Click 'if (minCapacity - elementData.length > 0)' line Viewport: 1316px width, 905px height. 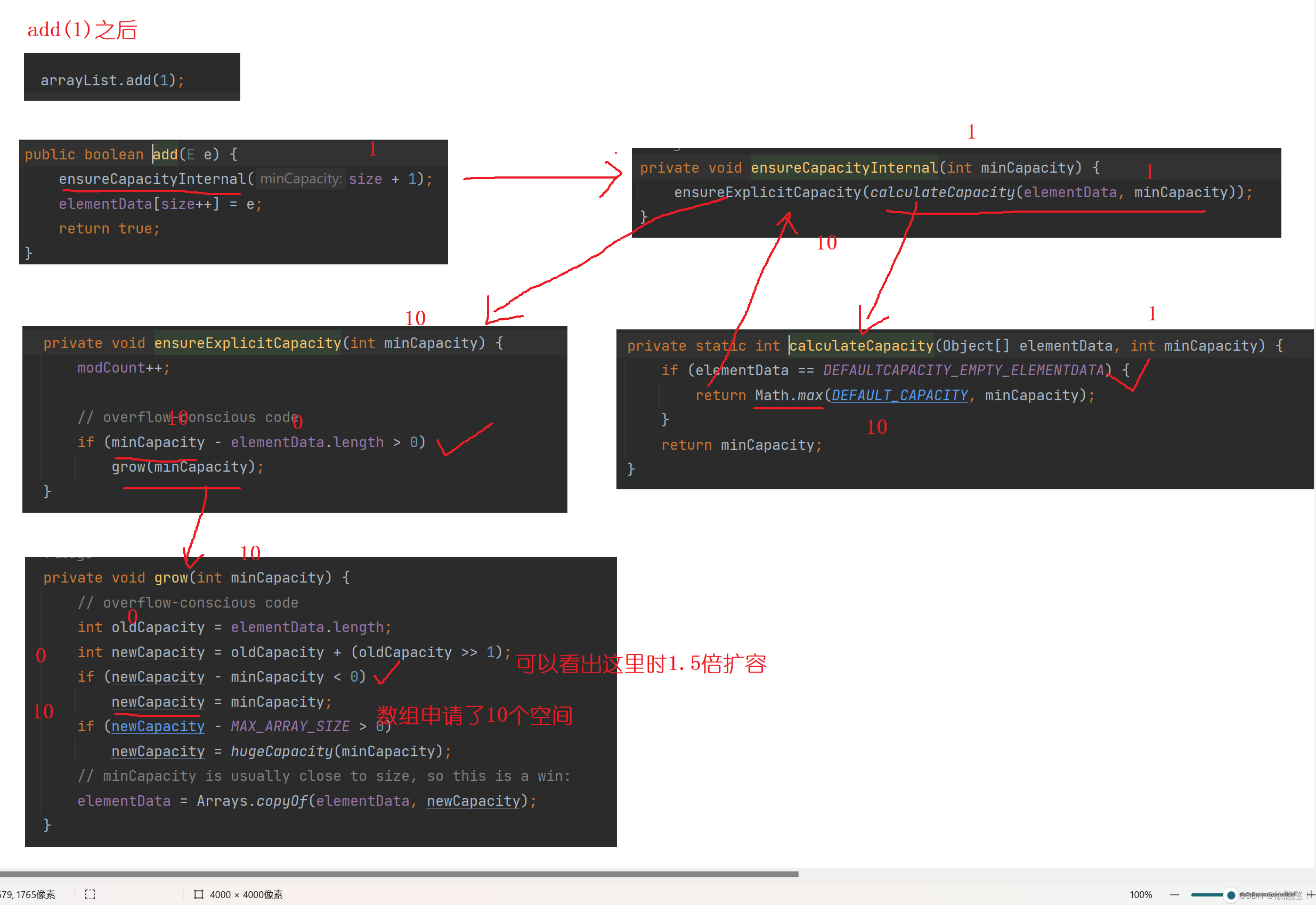251,442
